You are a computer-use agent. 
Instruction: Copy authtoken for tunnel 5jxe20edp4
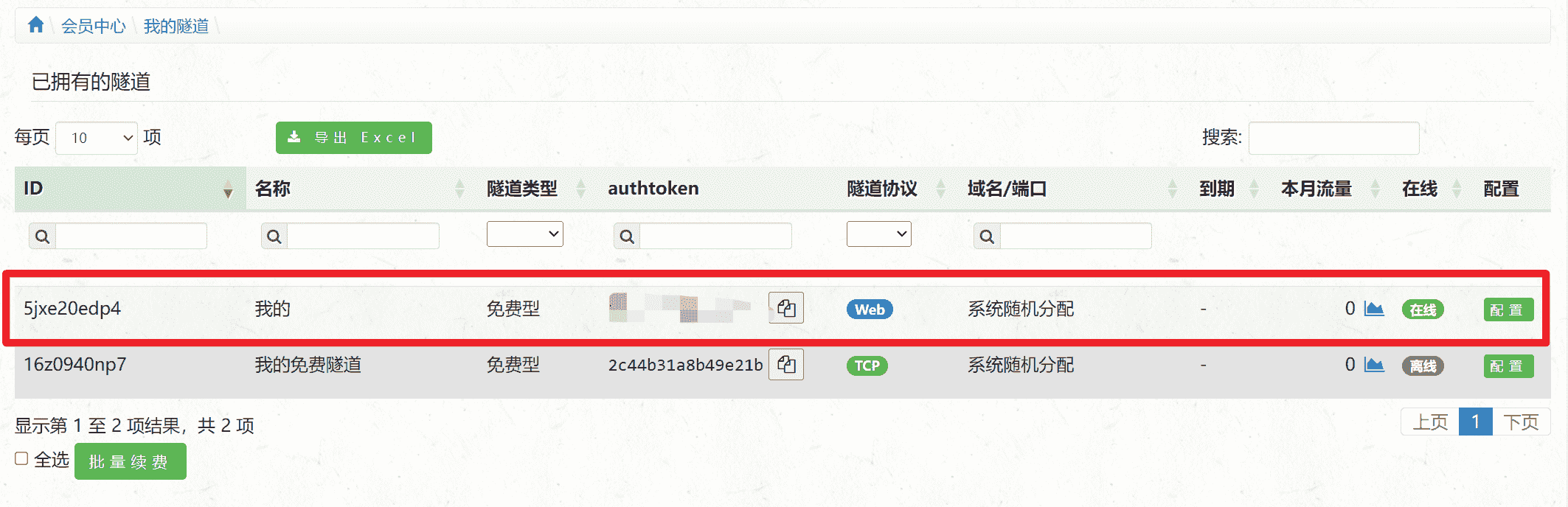click(x=785, y=308)
